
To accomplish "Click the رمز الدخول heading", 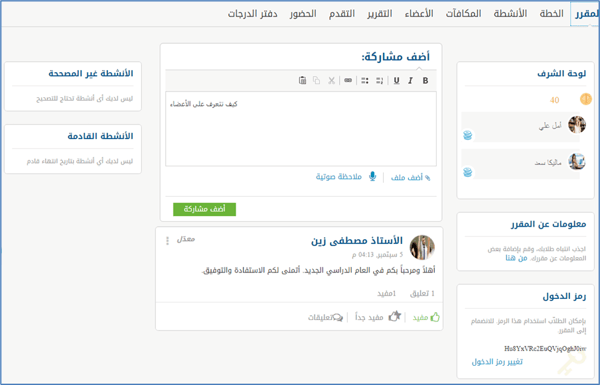I will point(564,296).
